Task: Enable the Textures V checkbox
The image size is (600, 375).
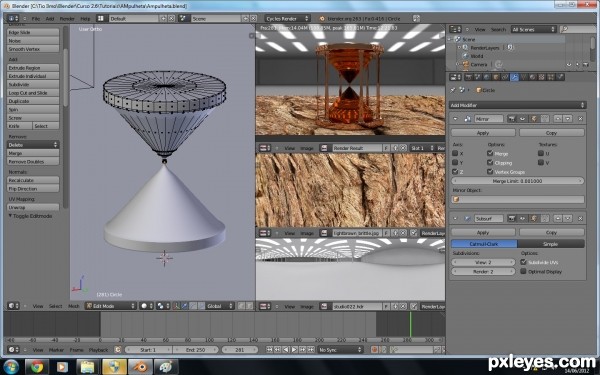Action: click(541, 162)
